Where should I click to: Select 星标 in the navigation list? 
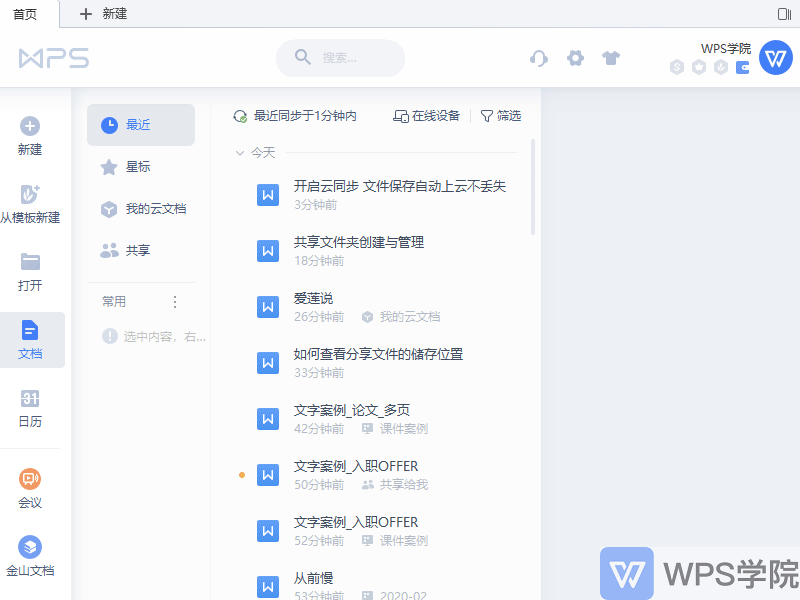click(x=141, y=167)
